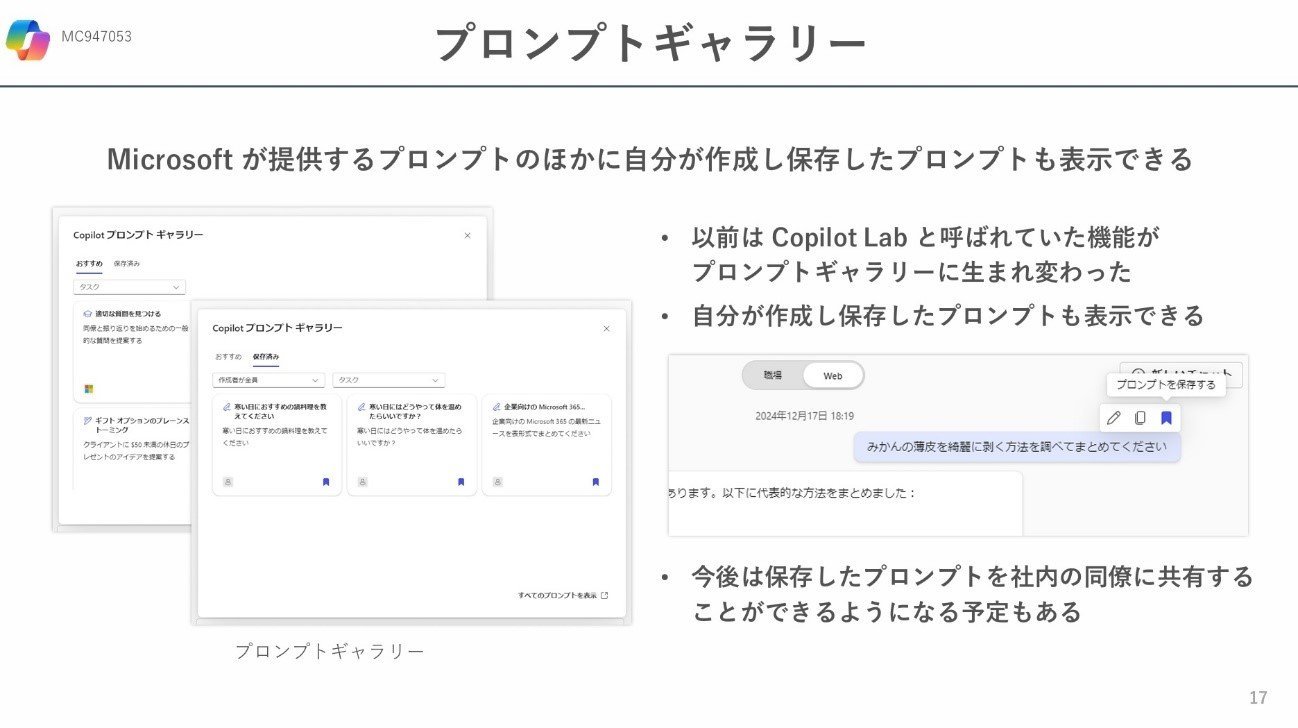Open the タスク dropdown in the back gallery dialog
1298x728 pixels.
tap(129, 287)
